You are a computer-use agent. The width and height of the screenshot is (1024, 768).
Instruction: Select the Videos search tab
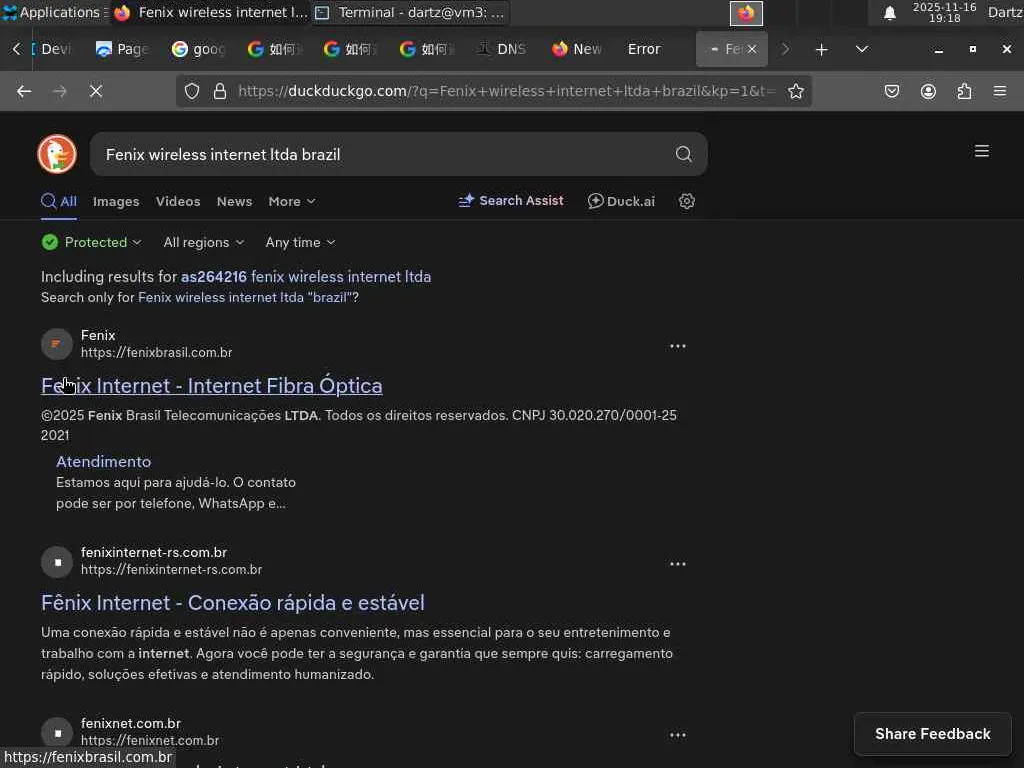(x=178, y=202)
